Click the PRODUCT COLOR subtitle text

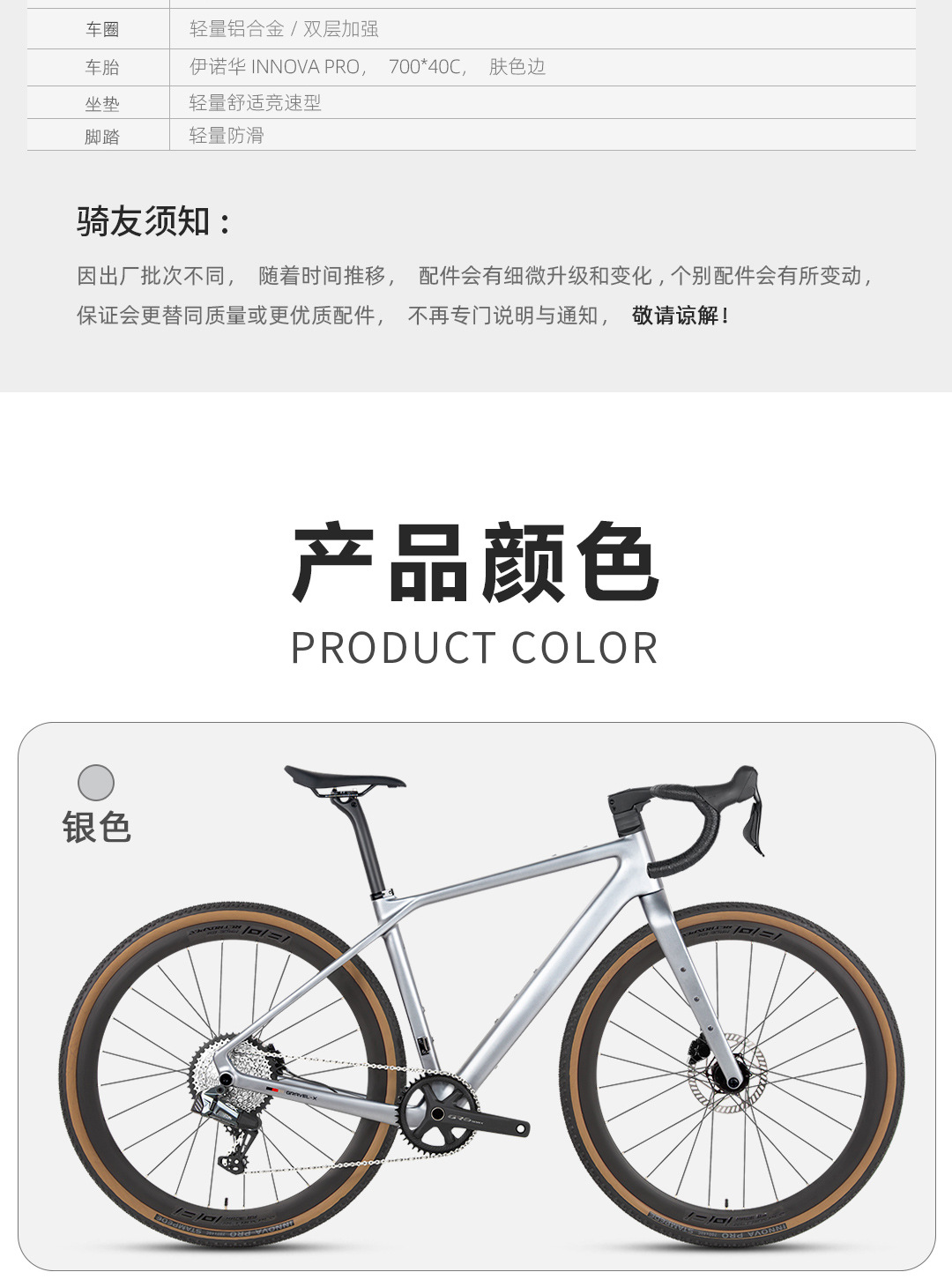(x=474, y=649)
